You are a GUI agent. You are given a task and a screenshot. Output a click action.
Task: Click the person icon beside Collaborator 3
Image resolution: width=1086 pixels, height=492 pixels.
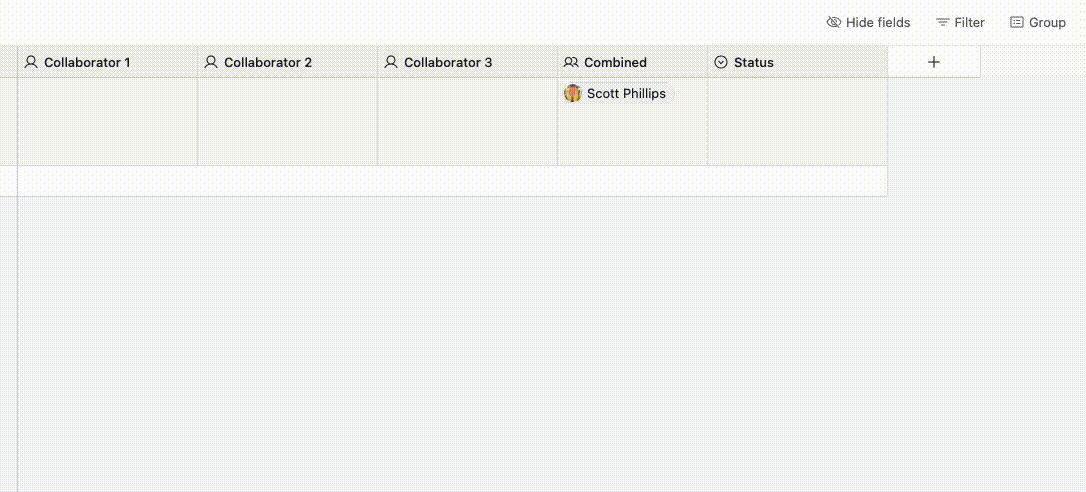[x=391, y=62]
